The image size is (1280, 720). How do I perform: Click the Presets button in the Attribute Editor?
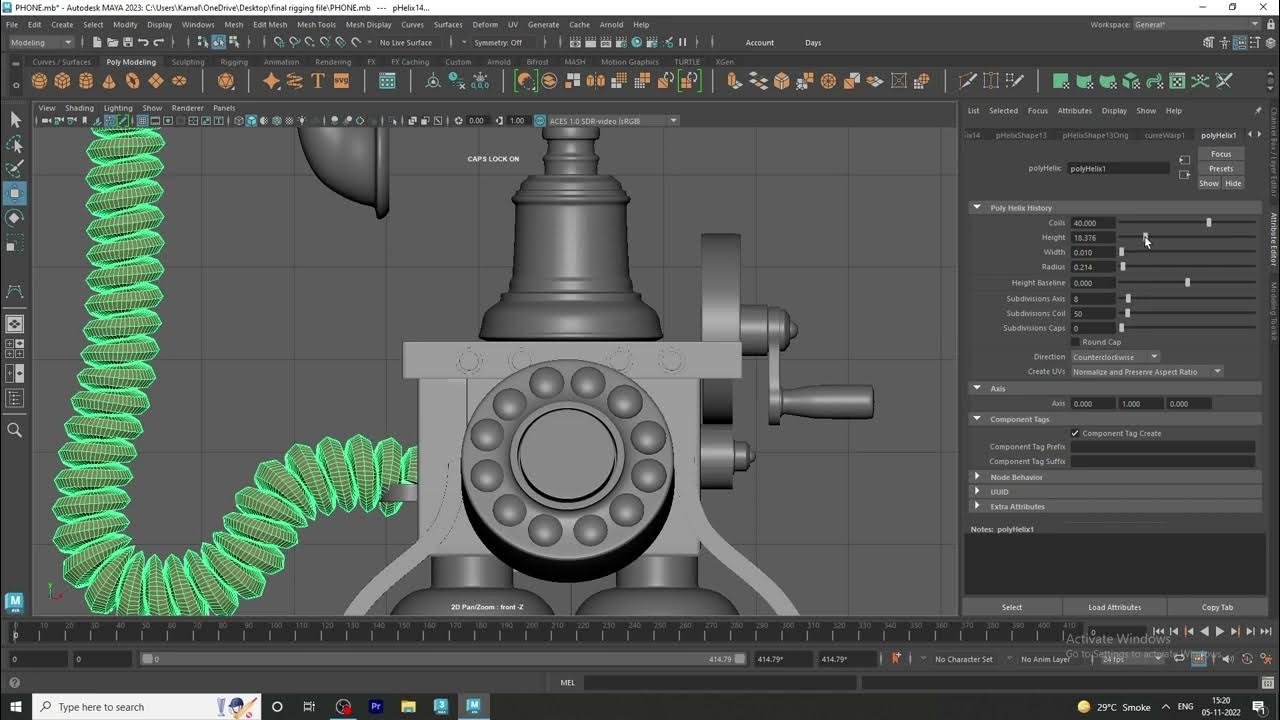pyautogui.click(x=1220, y=168)
